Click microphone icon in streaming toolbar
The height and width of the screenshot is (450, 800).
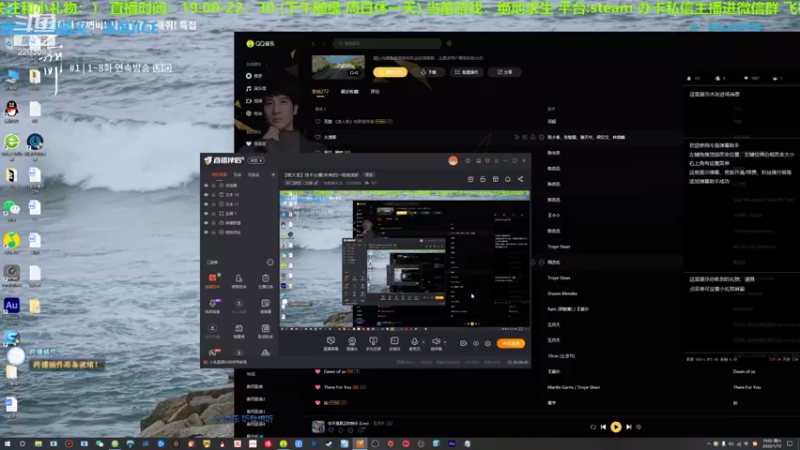click(x=414, y=343)
